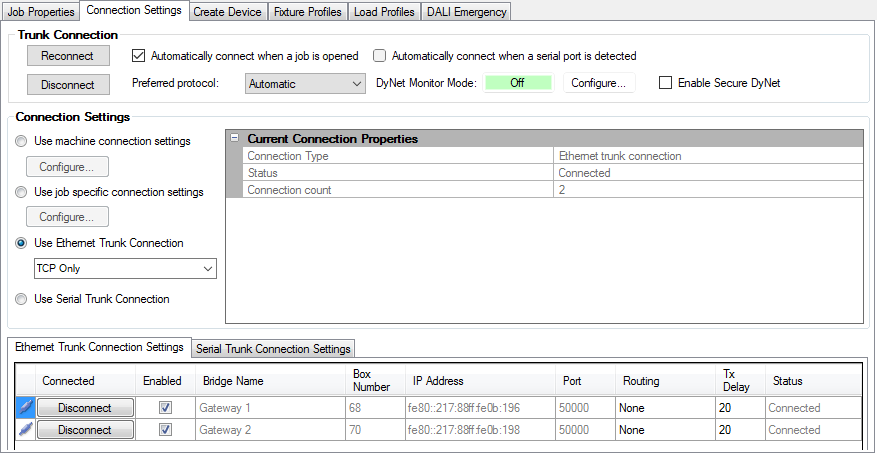The width and height of the screenshot is (877, 454).
Task: Click the Enabled column header
Action: 166,381
